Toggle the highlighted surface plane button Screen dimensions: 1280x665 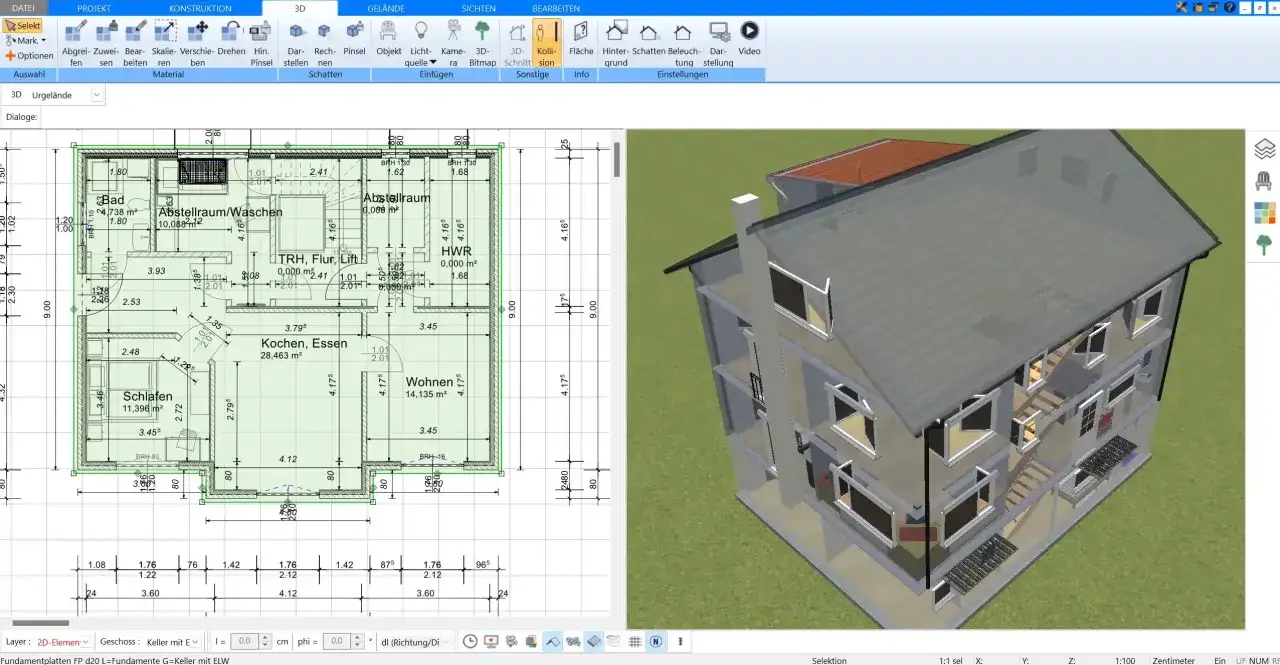click(594, 641)
